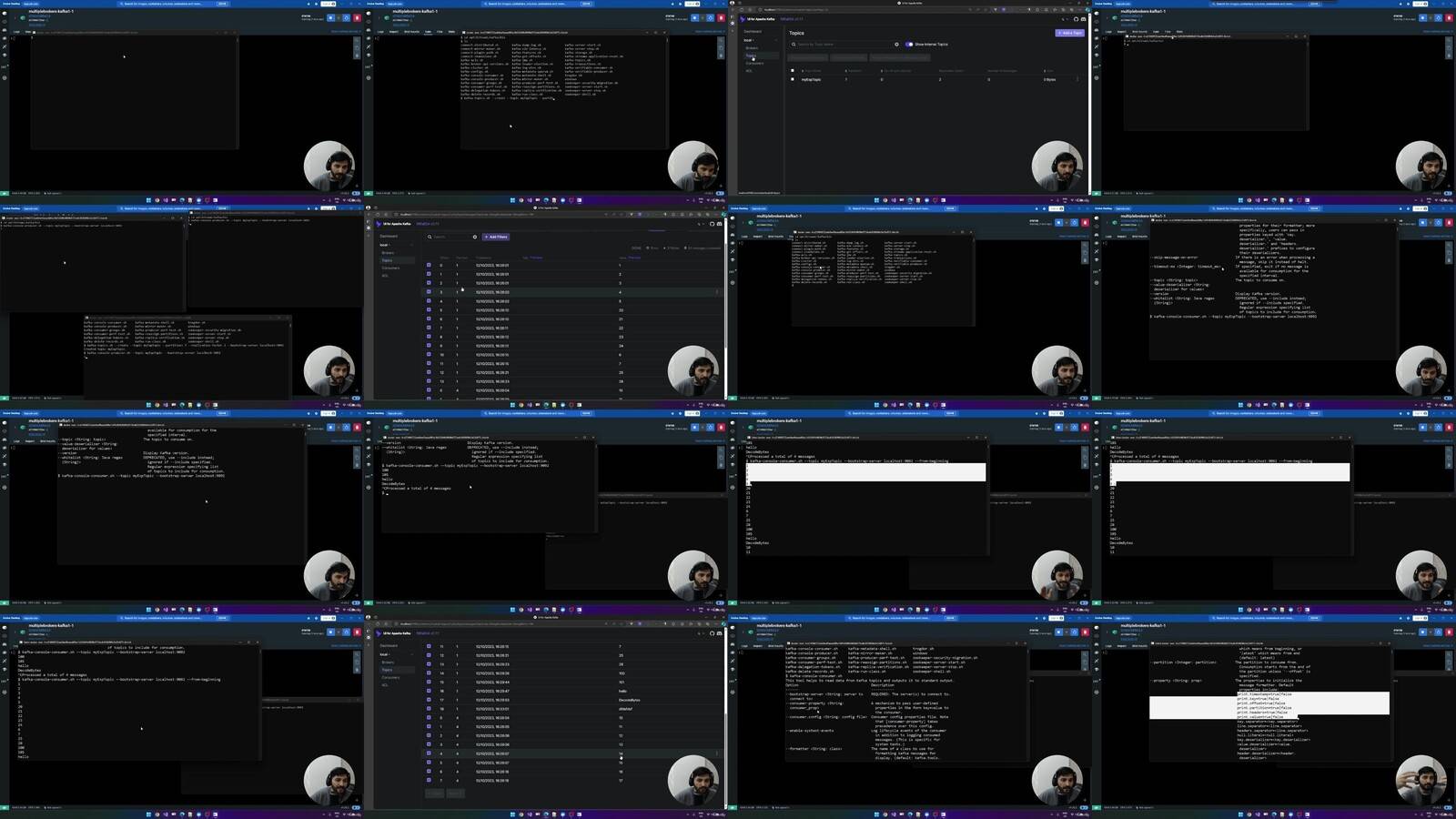
Task: Open the kebab menu on the myKafTopic row
Action: (1077, 80)
